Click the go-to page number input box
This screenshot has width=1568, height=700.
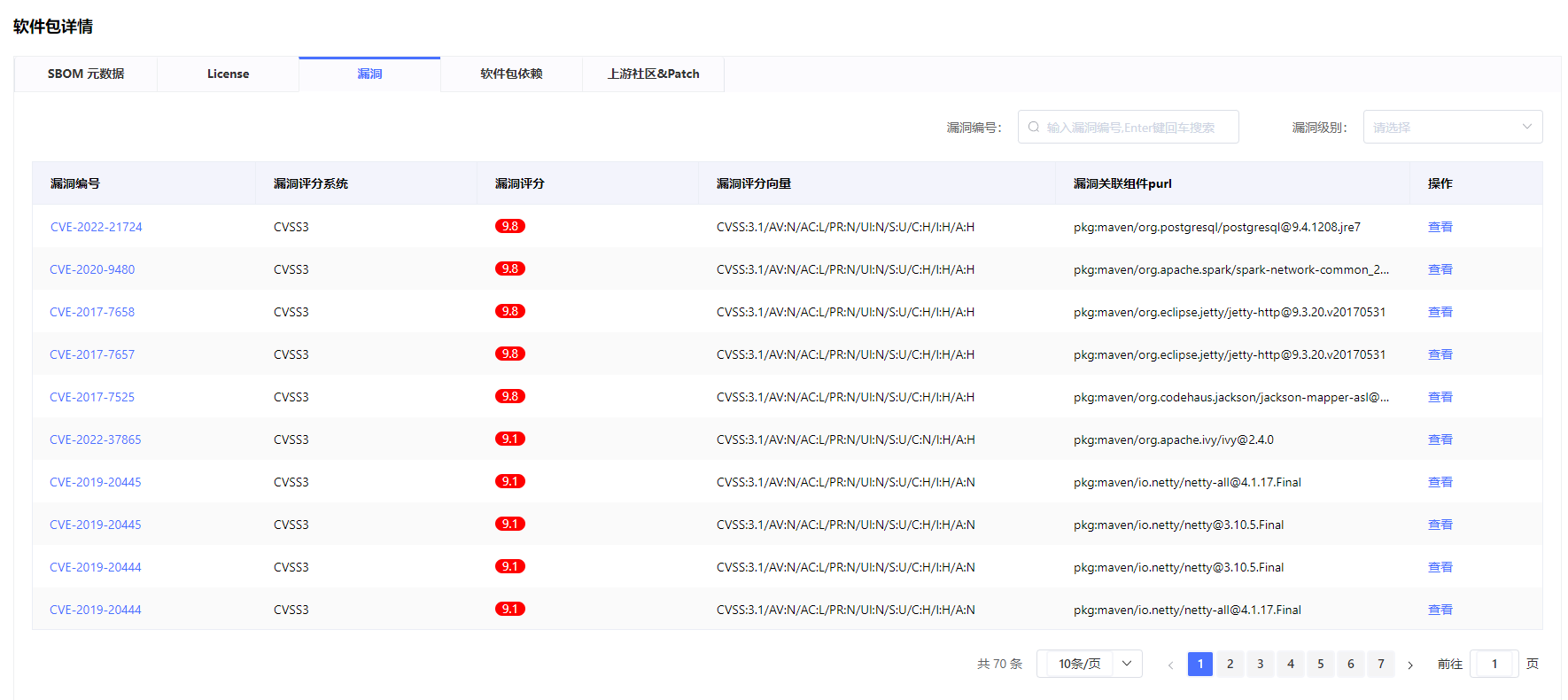coord(1494,664)
